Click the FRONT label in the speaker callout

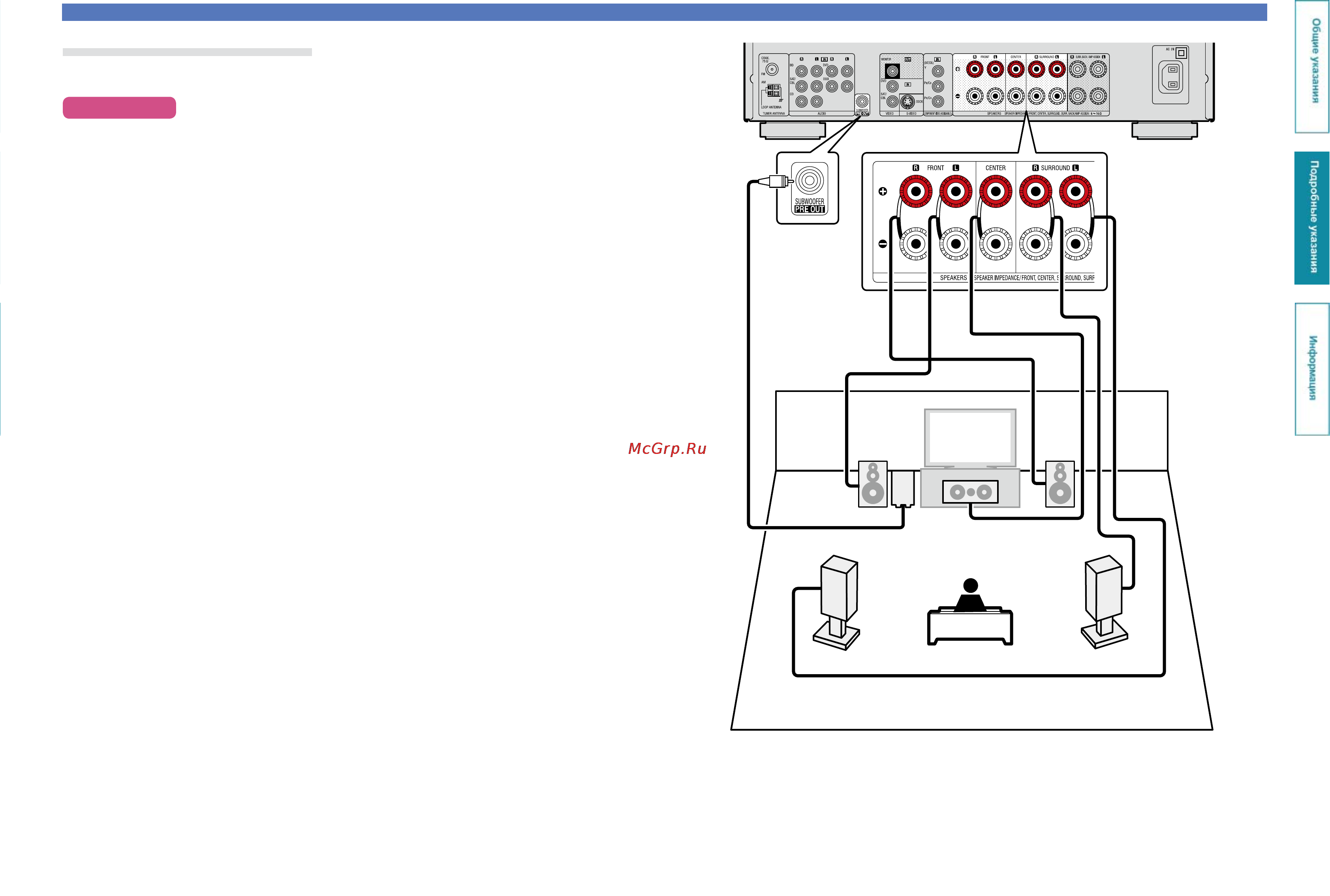tap(935, 168)
